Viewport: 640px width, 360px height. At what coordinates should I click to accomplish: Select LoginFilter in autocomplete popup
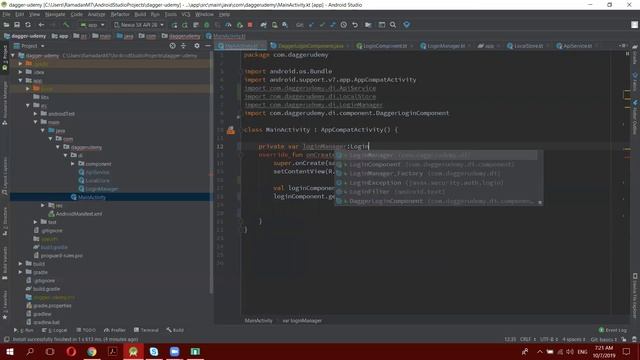[x=436, y=191]
